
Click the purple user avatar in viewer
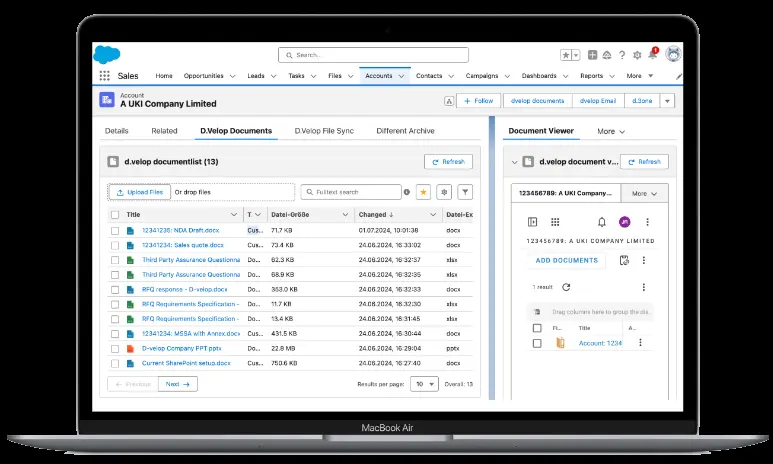(625, 222)
